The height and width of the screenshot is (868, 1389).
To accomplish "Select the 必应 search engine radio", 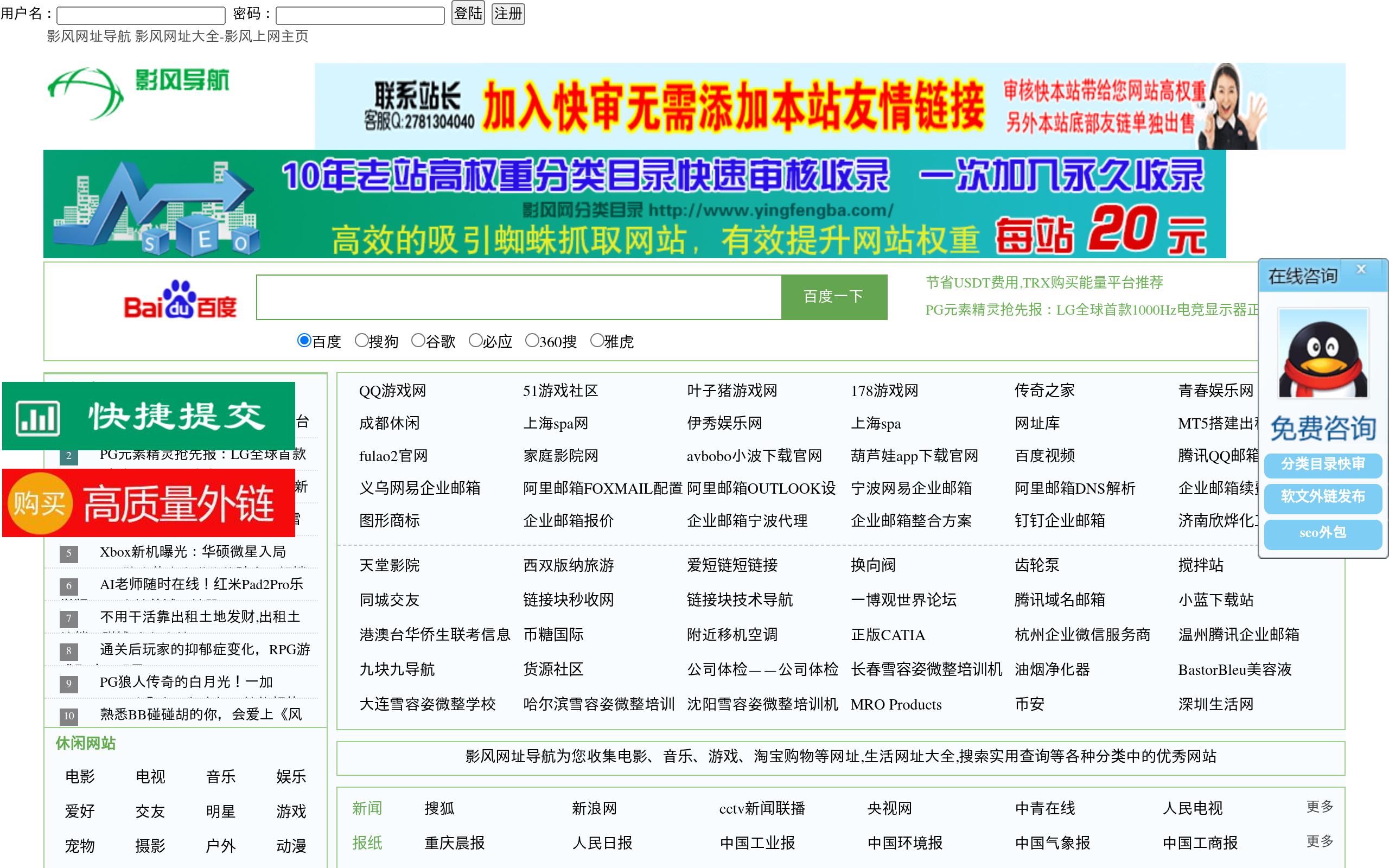I will tap(475, 341).
